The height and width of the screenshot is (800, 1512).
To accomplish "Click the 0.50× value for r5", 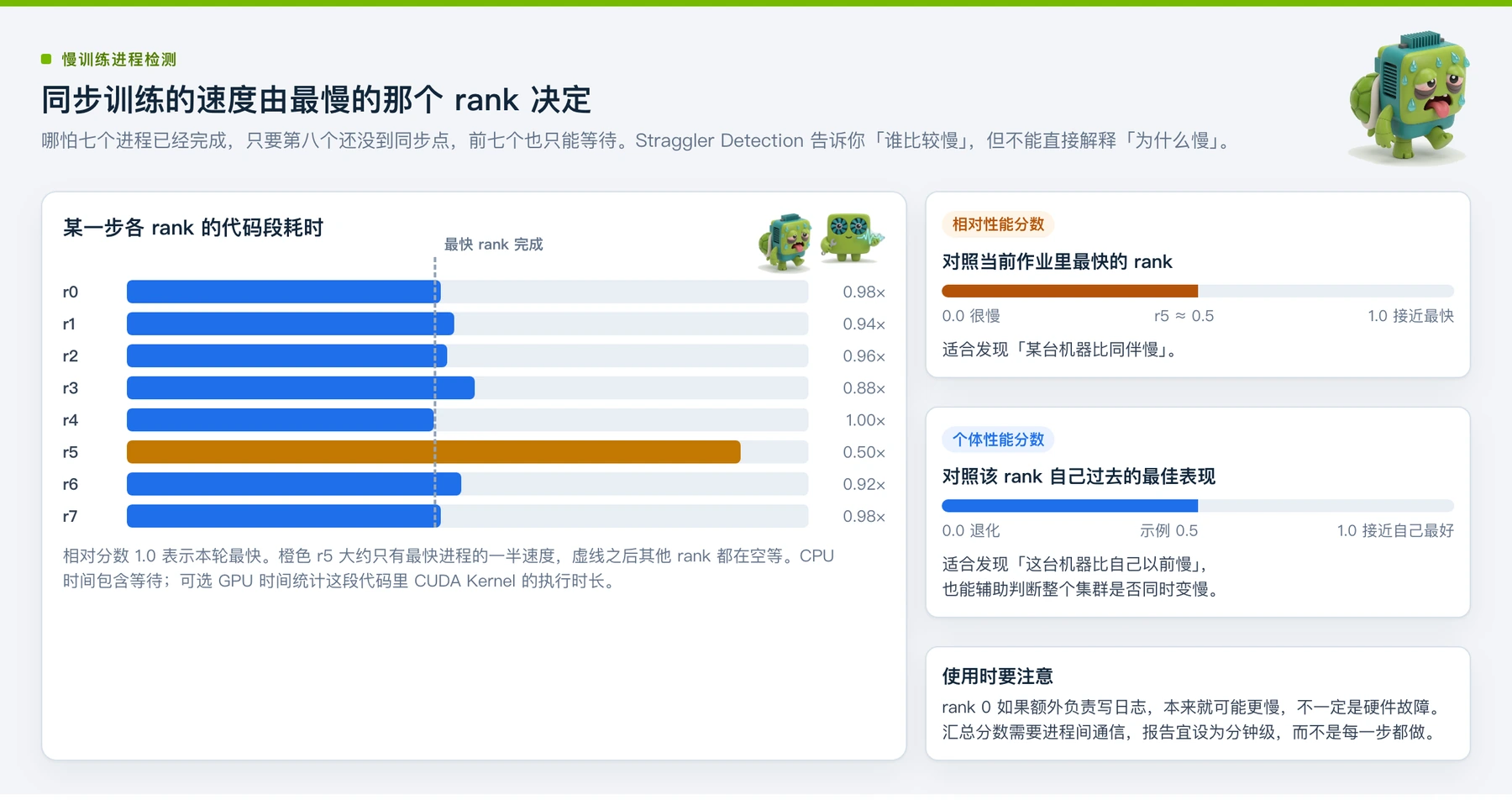I will 864,452.
